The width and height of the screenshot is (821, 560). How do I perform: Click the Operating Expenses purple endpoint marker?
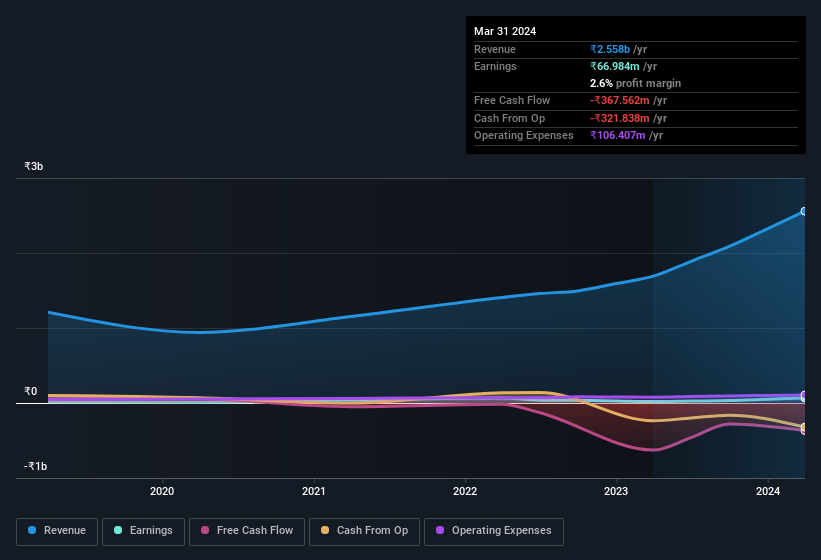coord(804,395)
